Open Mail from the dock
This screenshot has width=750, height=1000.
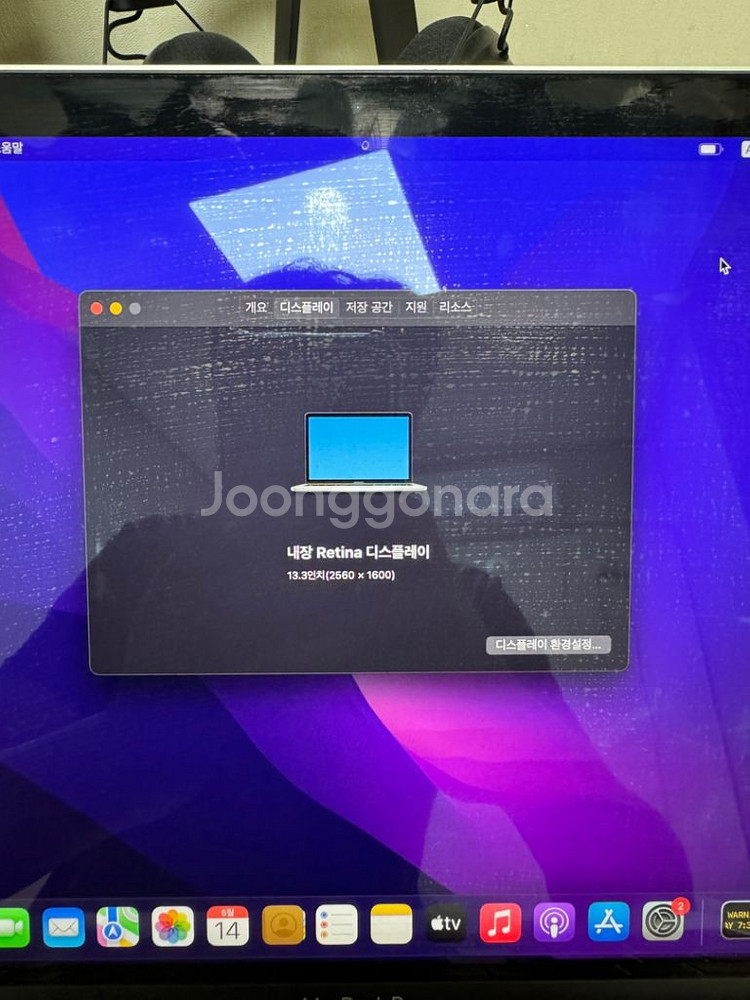pos(63,927)
